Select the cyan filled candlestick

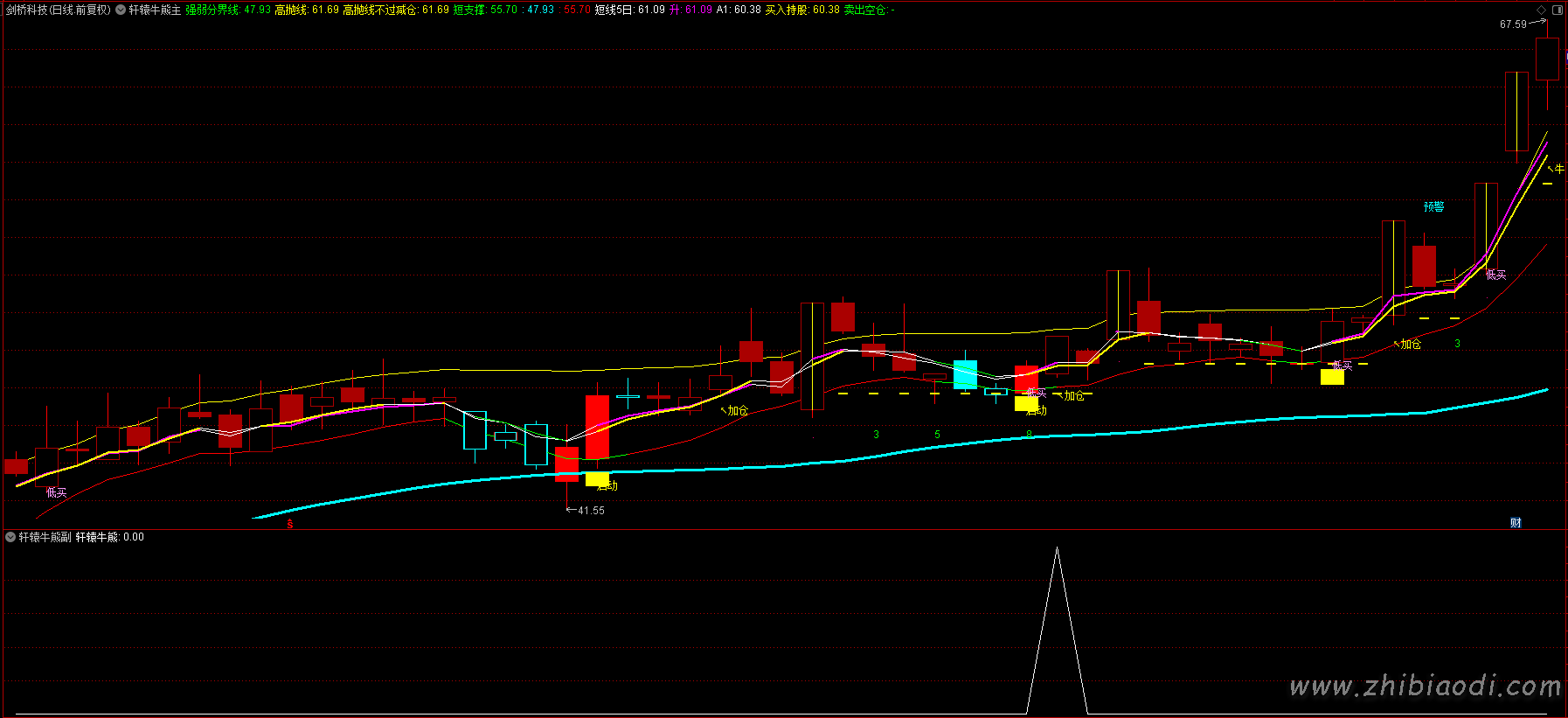965,373
